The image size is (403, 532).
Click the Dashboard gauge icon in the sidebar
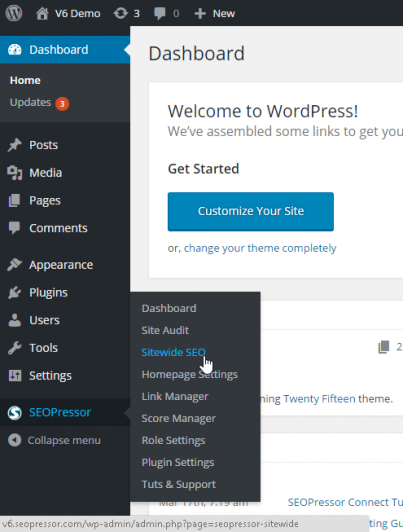tap(15, 50)
